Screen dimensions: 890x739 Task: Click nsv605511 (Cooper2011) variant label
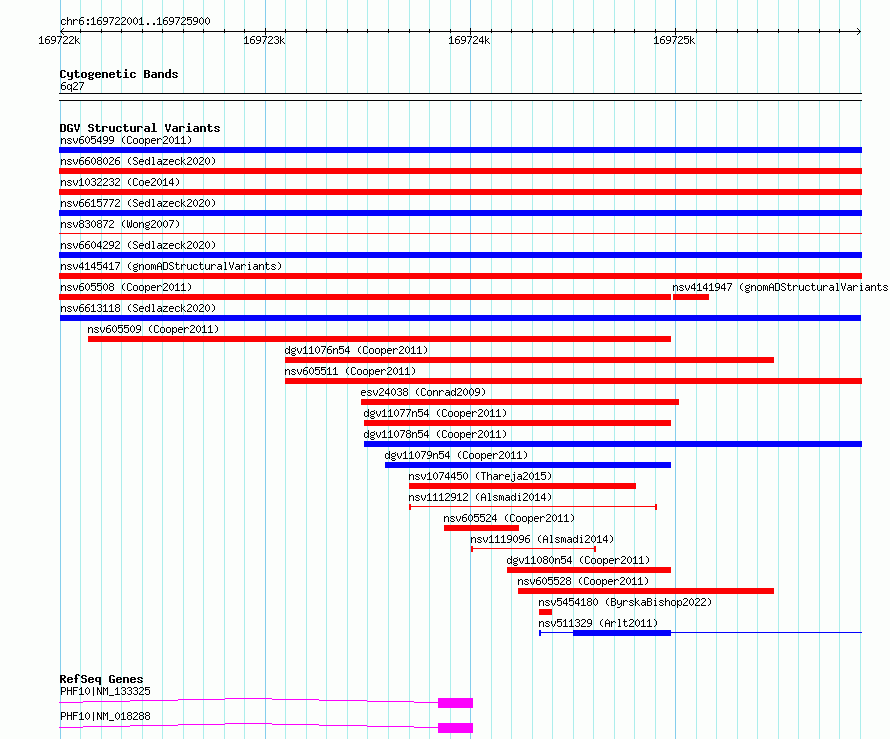(x=350, y=371)
